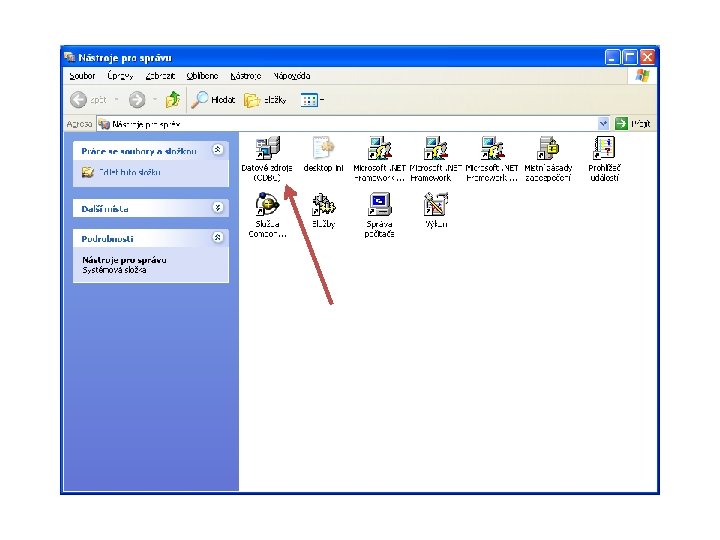
Task: Open the Oblíbené menu
Action: 202,76
